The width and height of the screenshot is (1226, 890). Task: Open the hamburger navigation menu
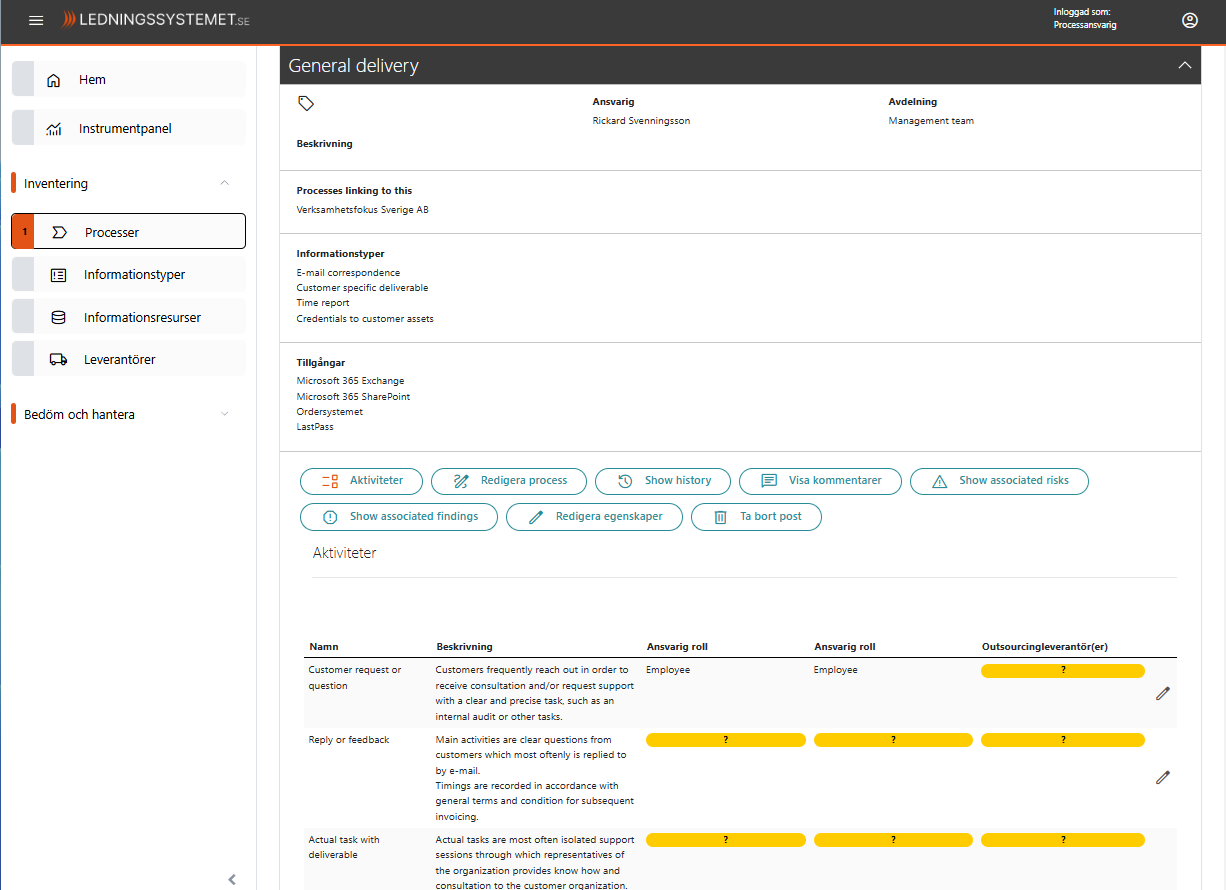coord(36,20)
